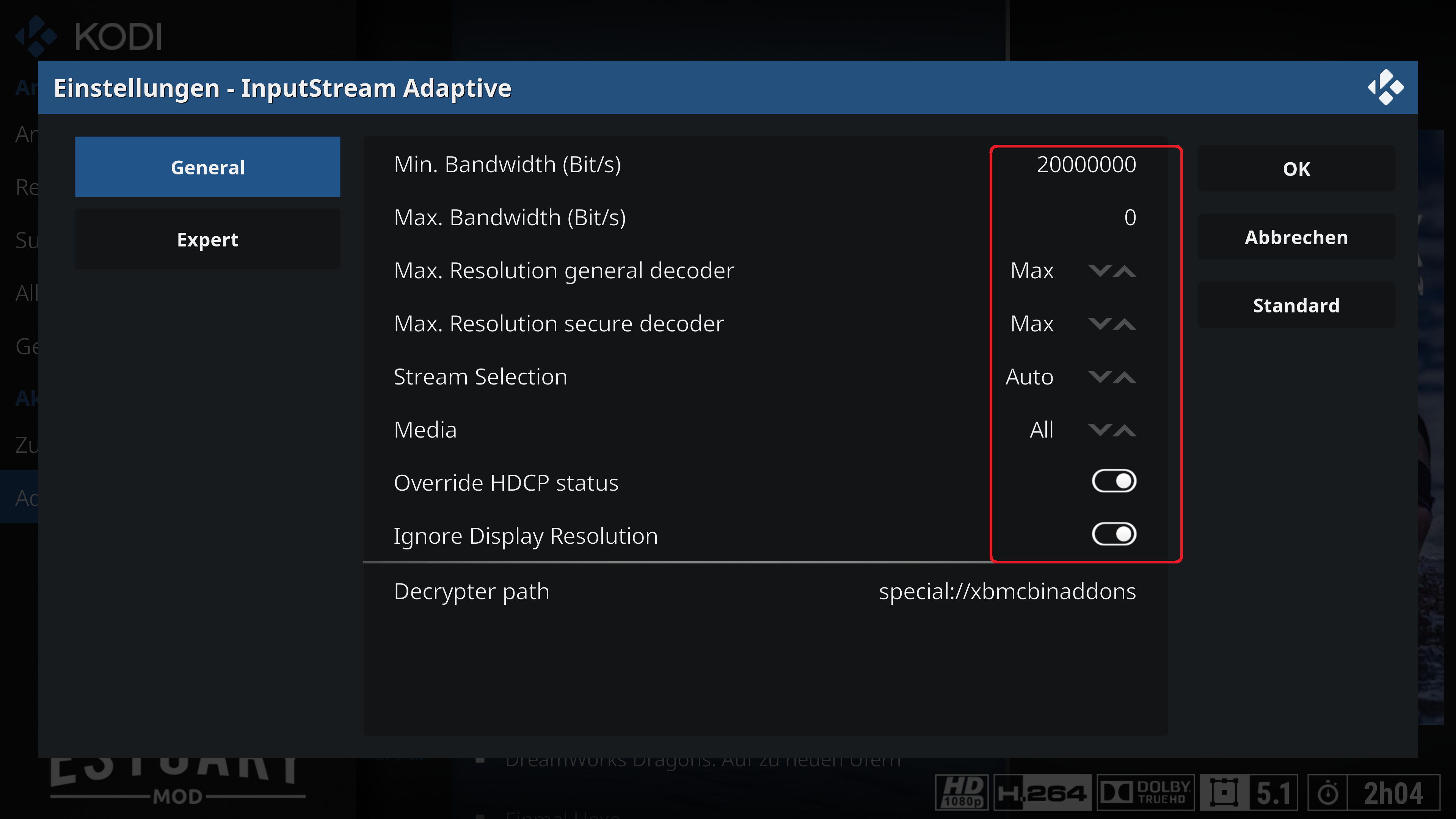The height and width of the screenshot is (819, 1456).
Task: Open the General settings category
Action: (207, 167)
